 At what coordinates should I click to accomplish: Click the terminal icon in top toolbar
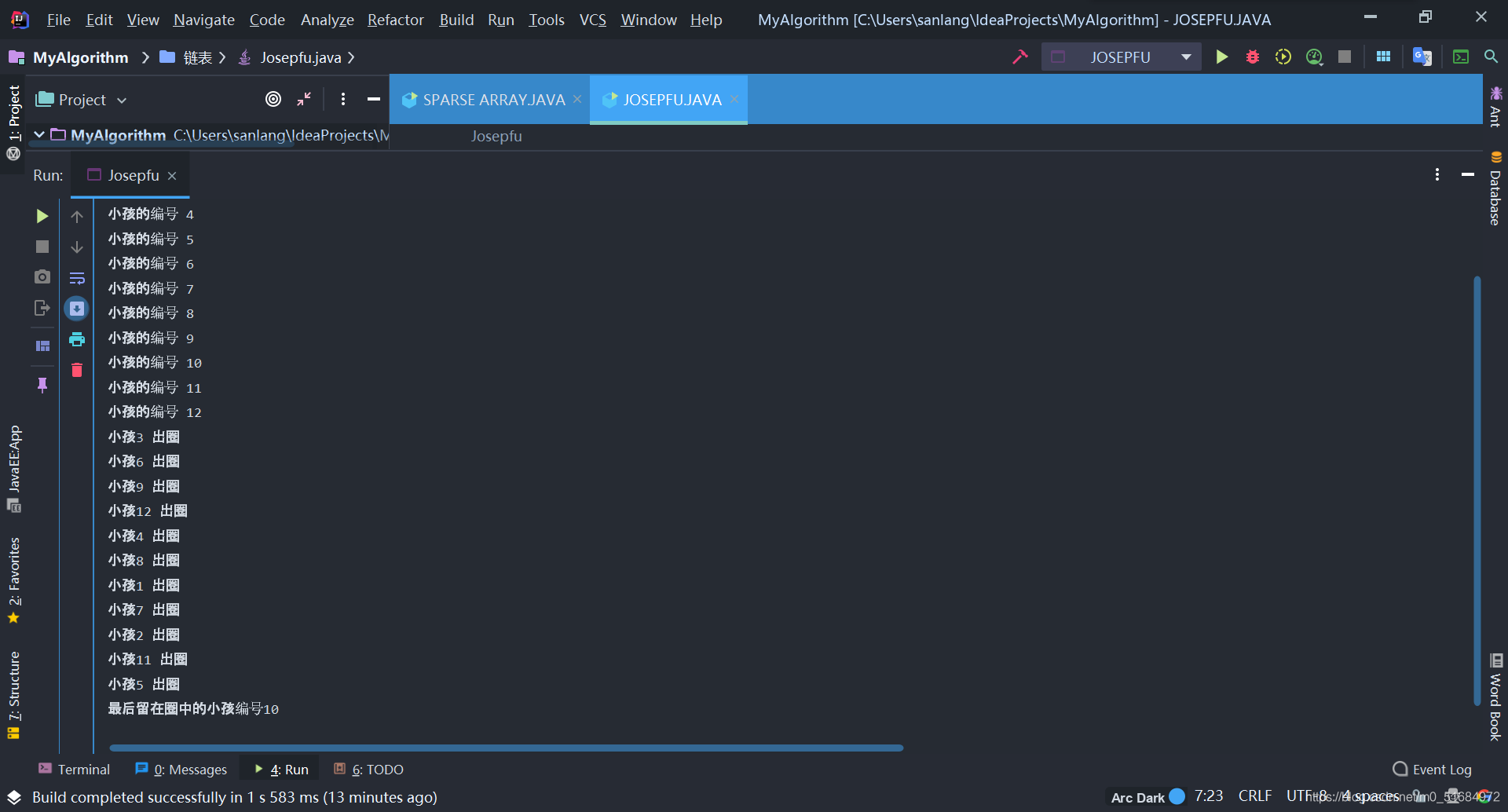click(1461, 57)
